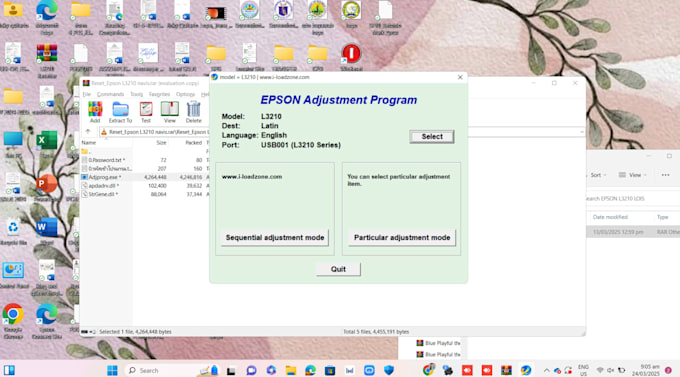680x377 pixels.
Task: Click the Quit button
Action: click(x=338, y=269)
